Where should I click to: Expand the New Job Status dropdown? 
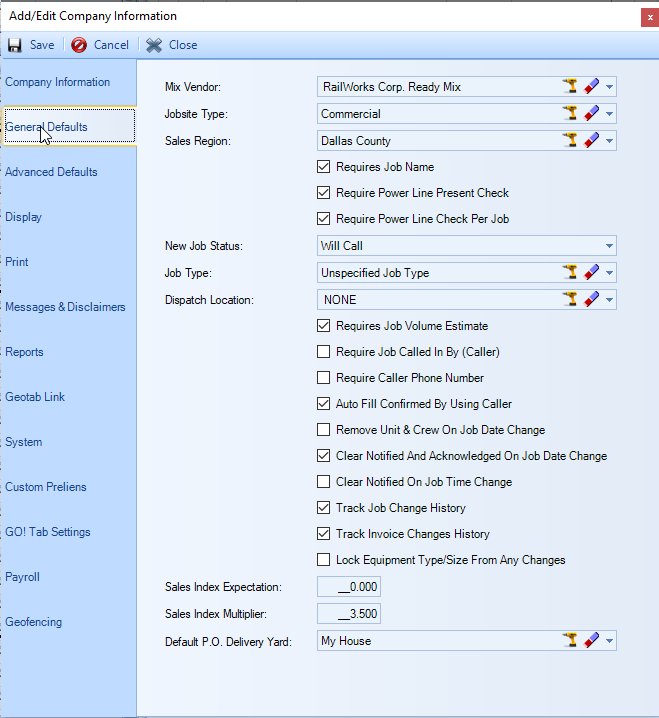pos(608,246)
